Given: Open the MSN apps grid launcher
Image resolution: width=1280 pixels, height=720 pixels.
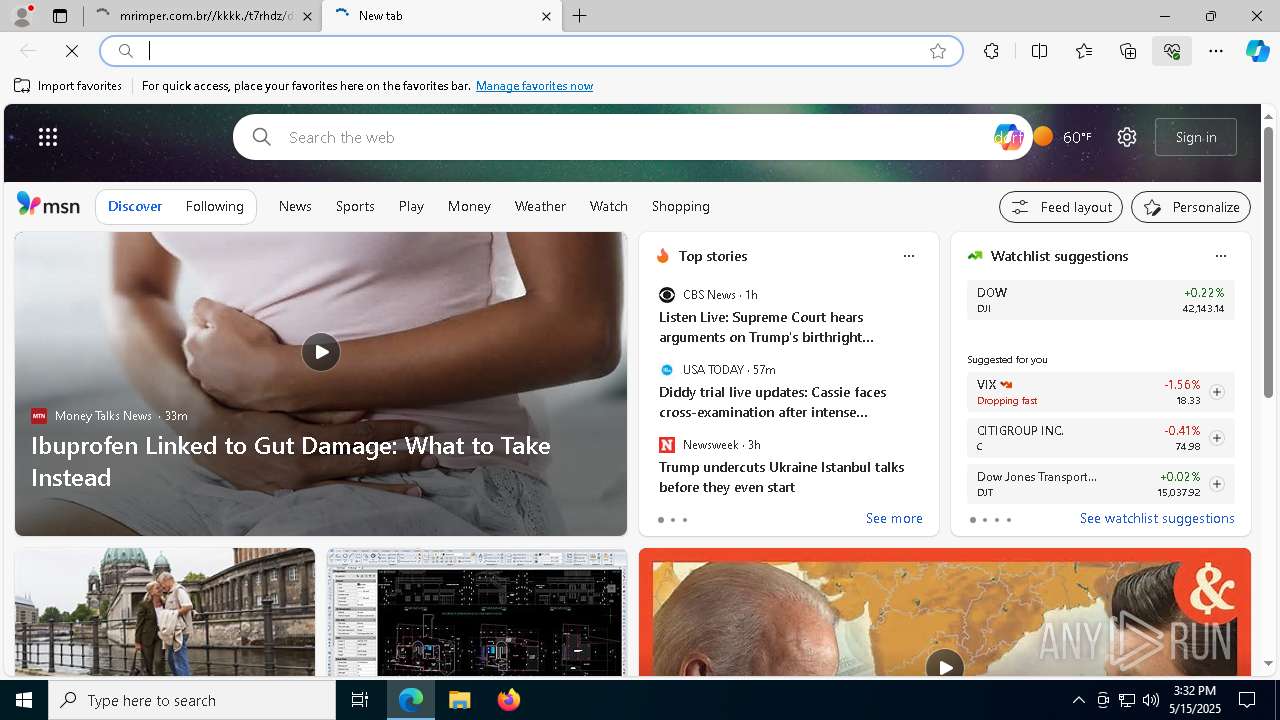Looking at the screenshot, I should pyautogui.click(x=48, y=137).
